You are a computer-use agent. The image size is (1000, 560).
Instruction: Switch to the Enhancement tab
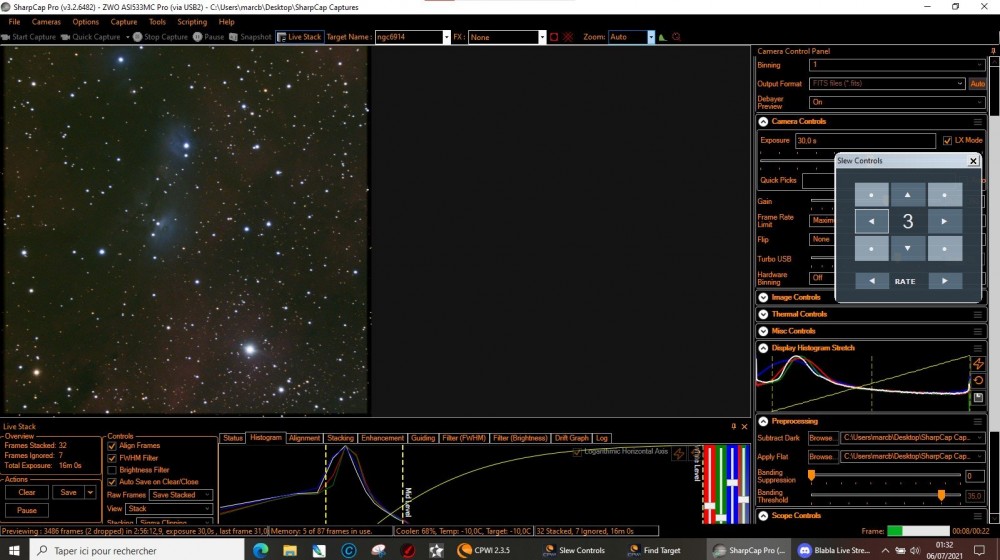click(383, 438)
